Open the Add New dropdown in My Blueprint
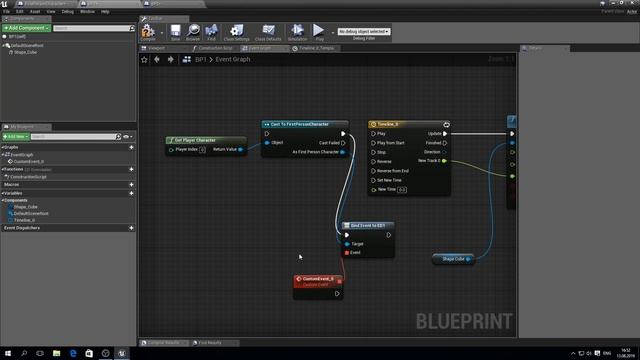The width and height of the screenshot is (640, 360). [16, 136]
